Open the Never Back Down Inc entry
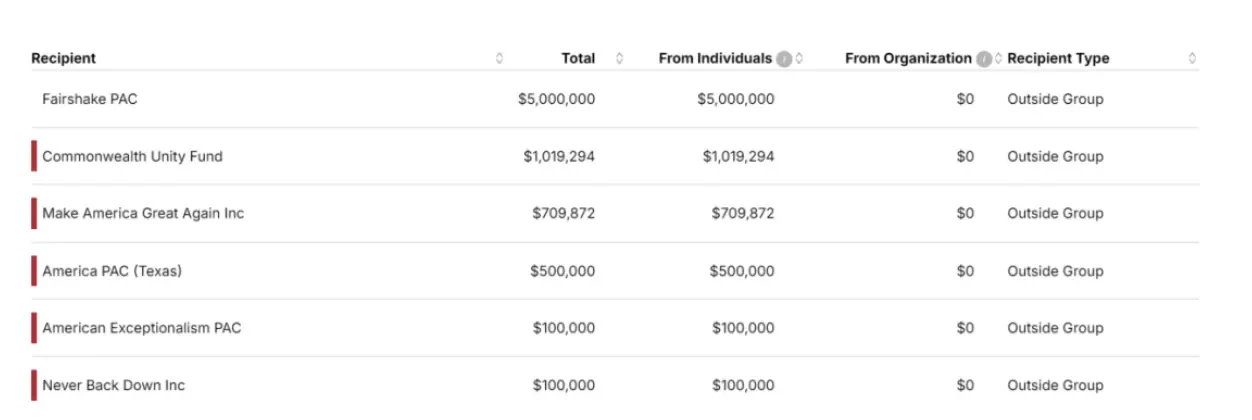The height and width of the screenshot is (420, 1252). pos(113,385)
